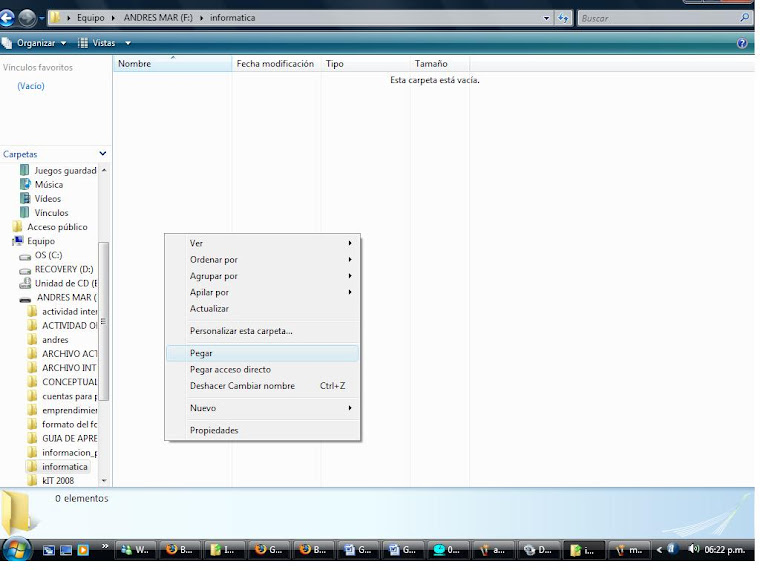Image resolution: width=760 pixels, height=570 pixels.
Task: Click the search magnifier icon
Action: [x=744, y=18]
